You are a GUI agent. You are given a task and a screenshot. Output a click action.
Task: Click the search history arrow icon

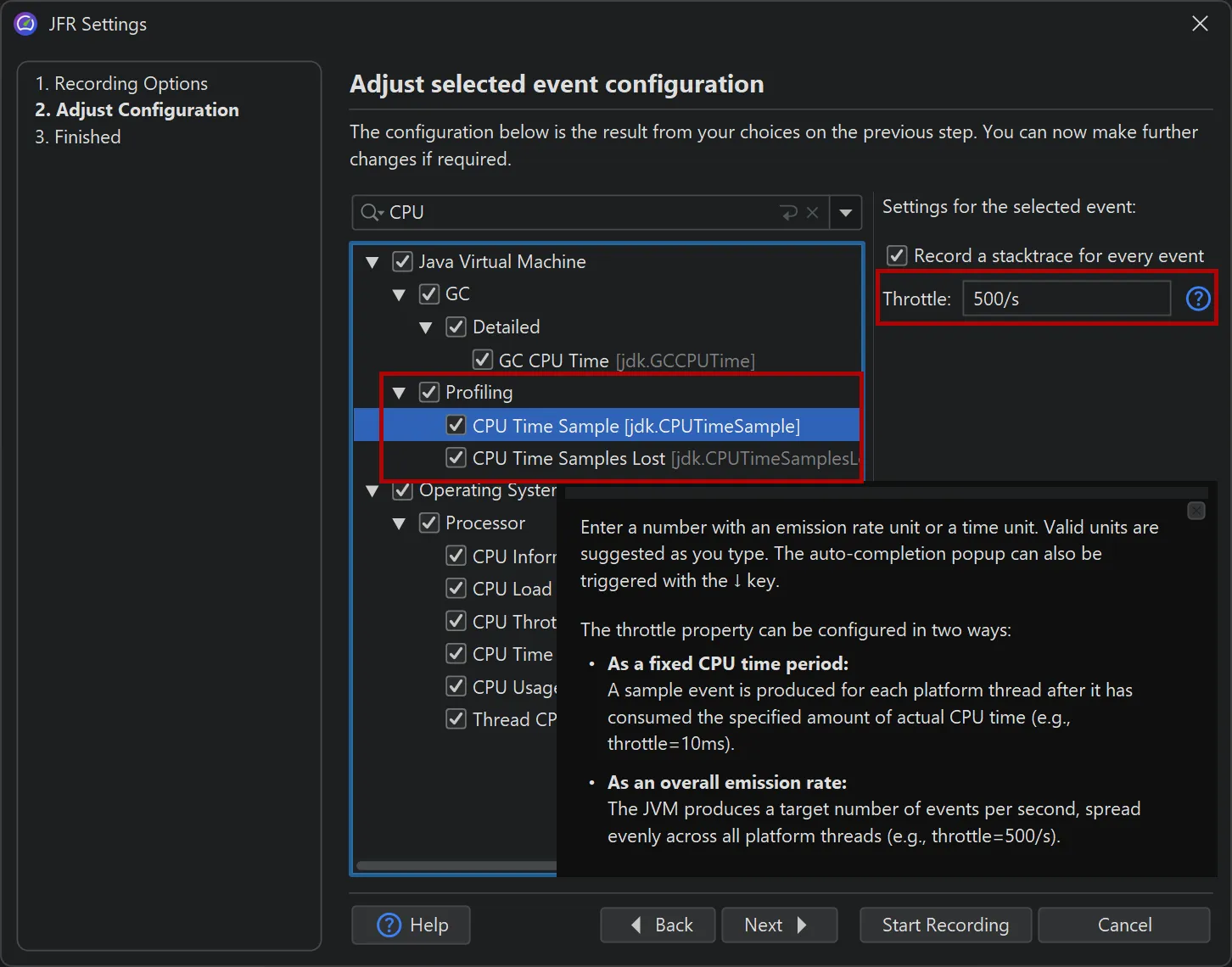789,213
